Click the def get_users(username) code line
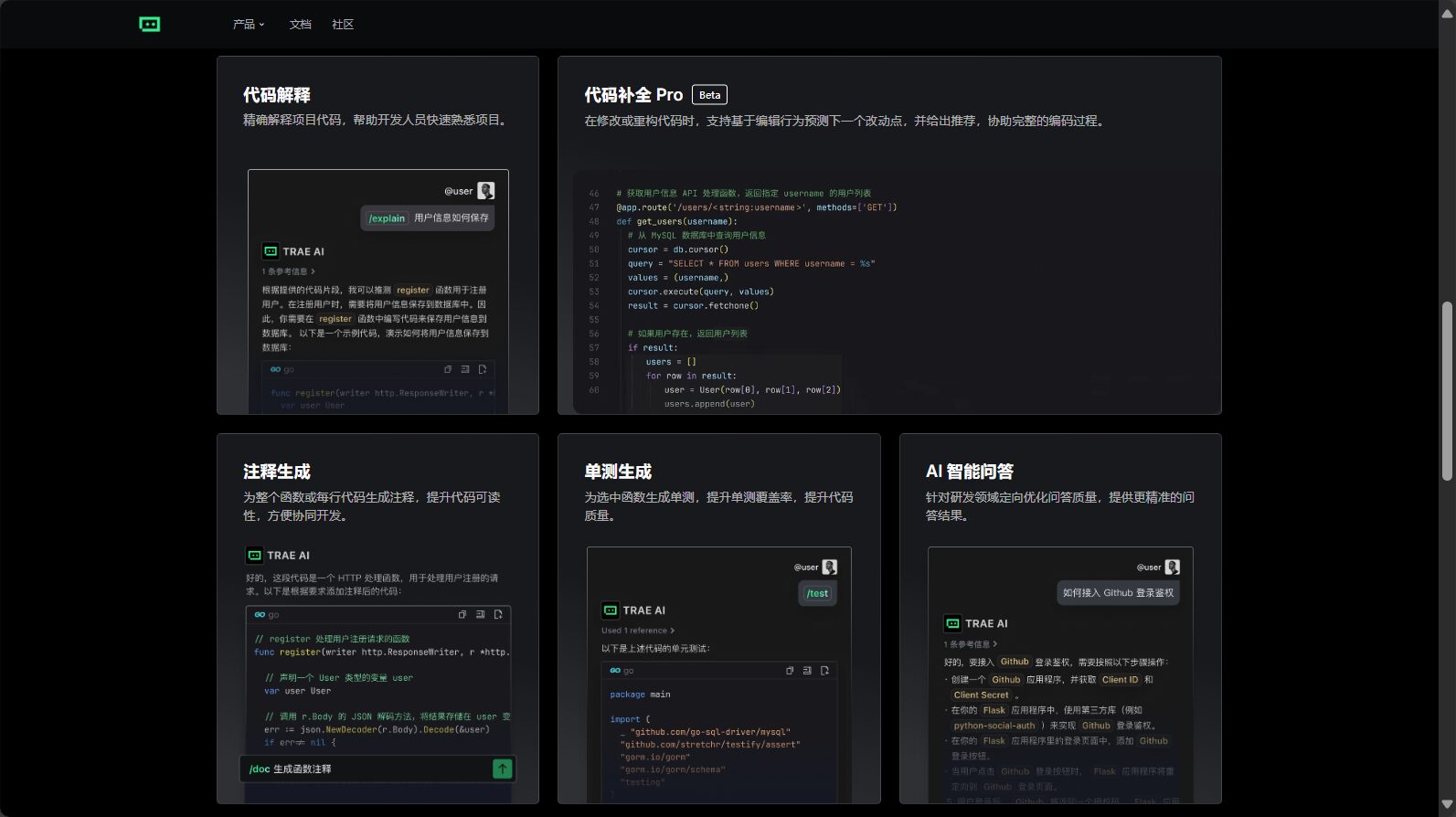Screen dimensions: 1456x817 [x=676, y=221]
